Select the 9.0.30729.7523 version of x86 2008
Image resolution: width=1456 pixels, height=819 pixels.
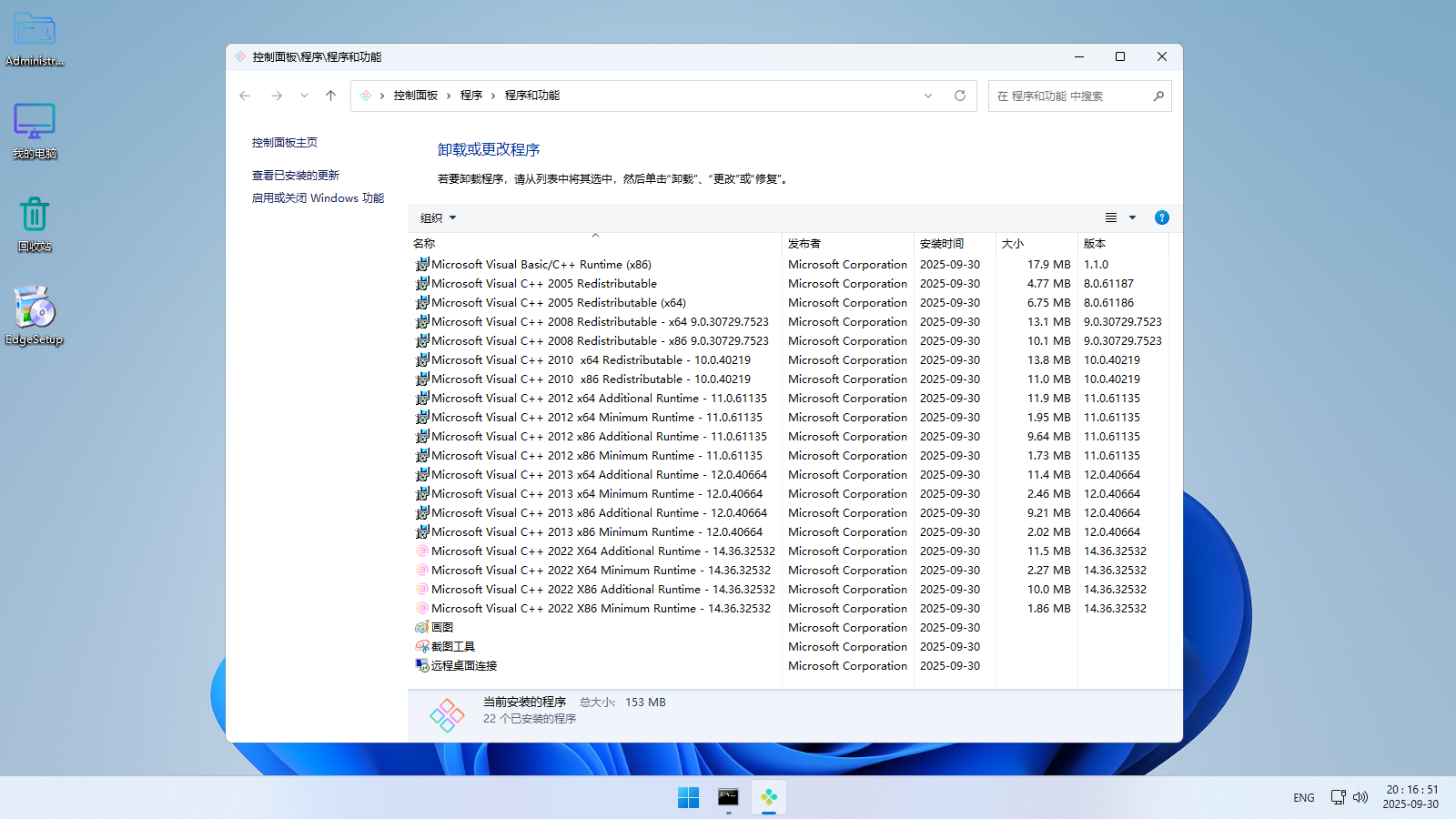coord(1123,341)
